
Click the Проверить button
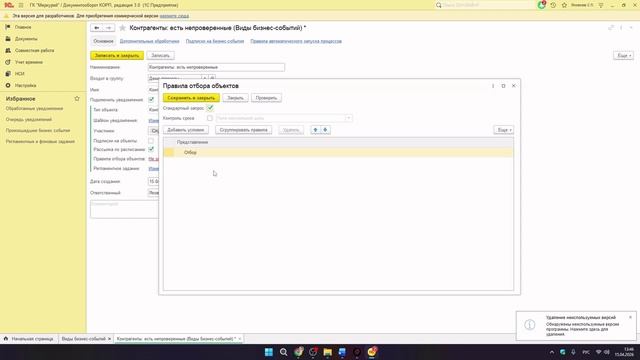coord(266,98)
